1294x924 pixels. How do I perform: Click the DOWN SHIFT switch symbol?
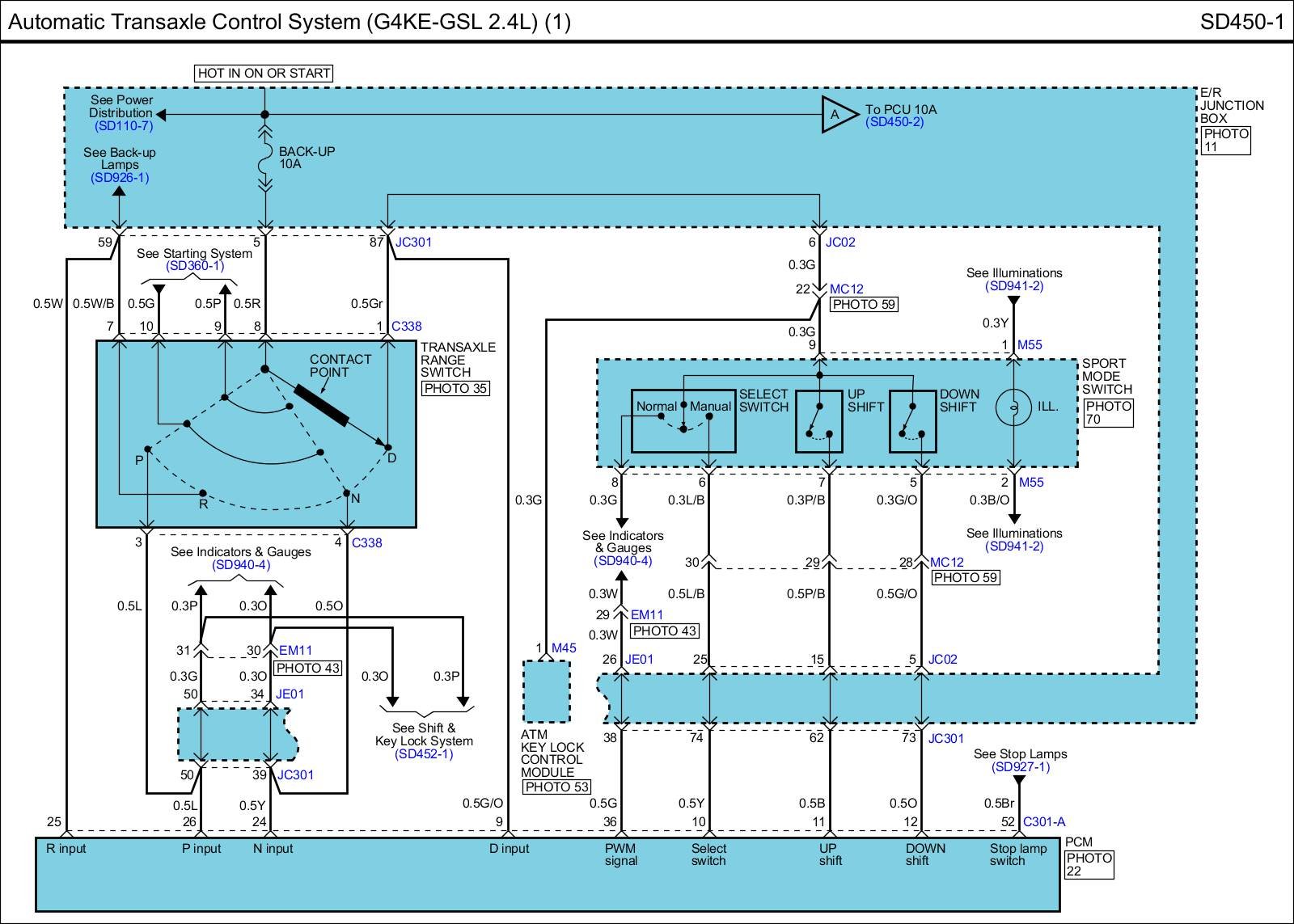pyautogui.click(x=912, y=421)
